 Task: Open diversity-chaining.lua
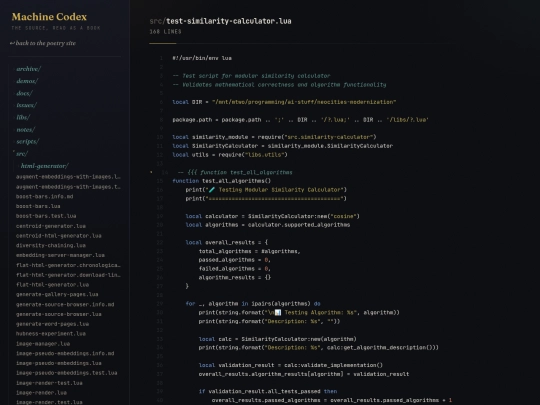[51, 246]
